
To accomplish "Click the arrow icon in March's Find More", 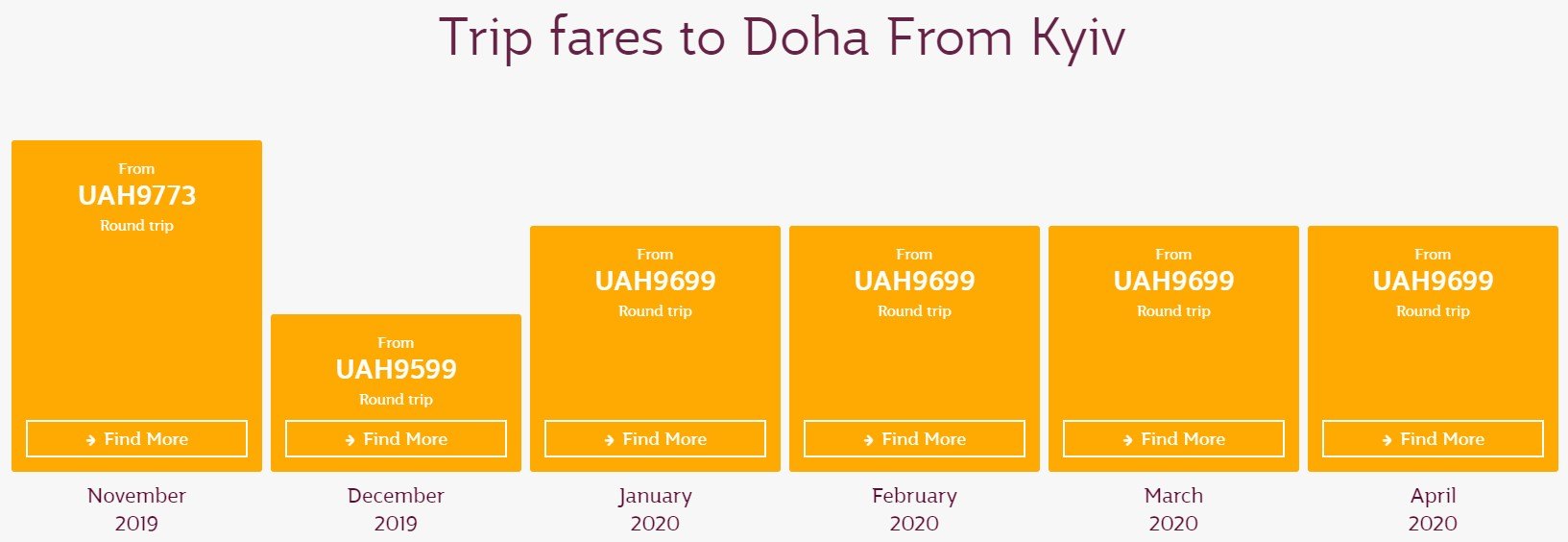I will click(1127, 440).
